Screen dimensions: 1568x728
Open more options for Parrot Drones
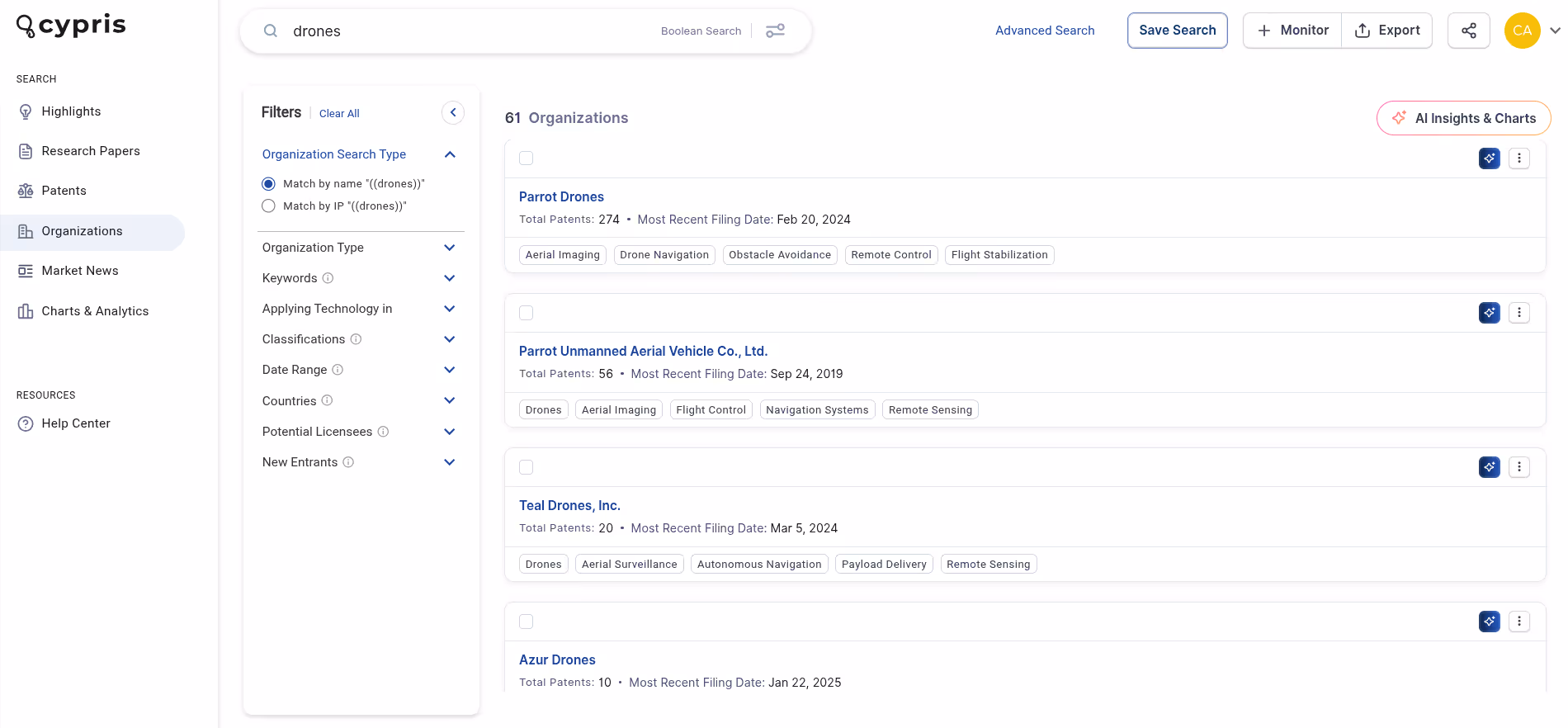click(1519, 158)
